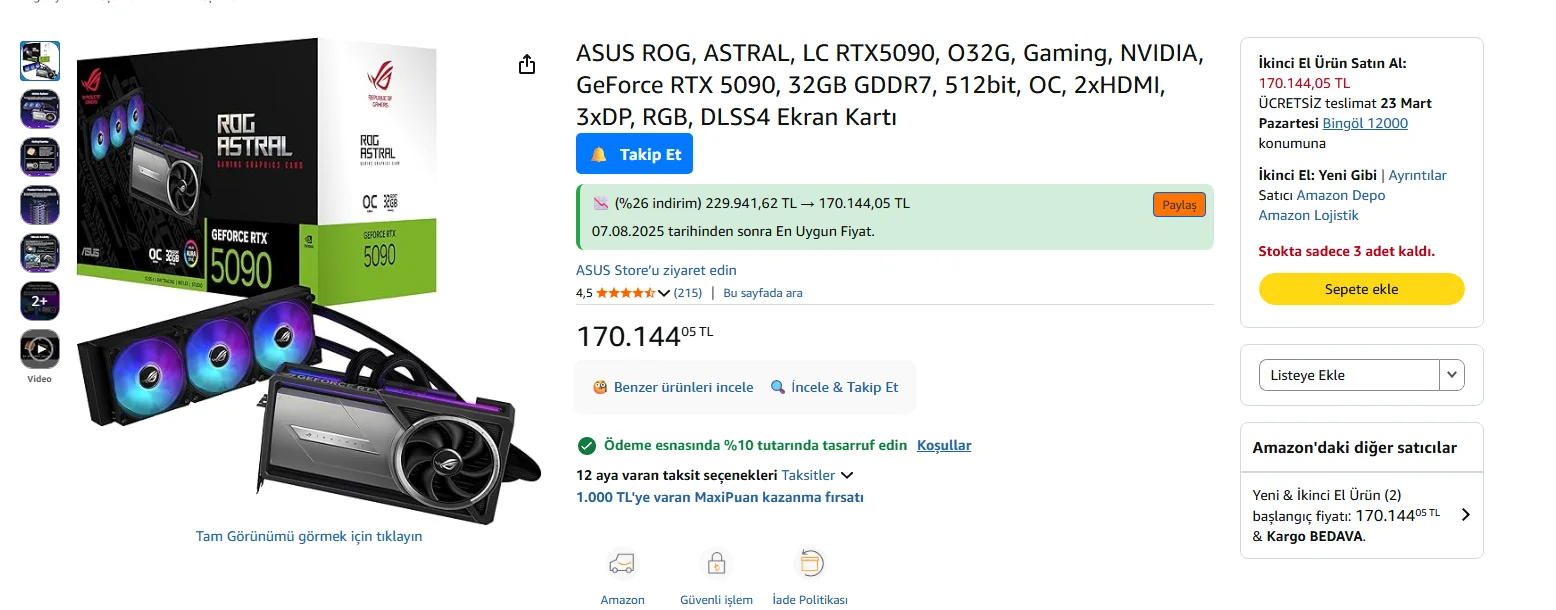Click the Güvenli işlem lock icon
1556x610 pixels.
(x=716, y=564)
